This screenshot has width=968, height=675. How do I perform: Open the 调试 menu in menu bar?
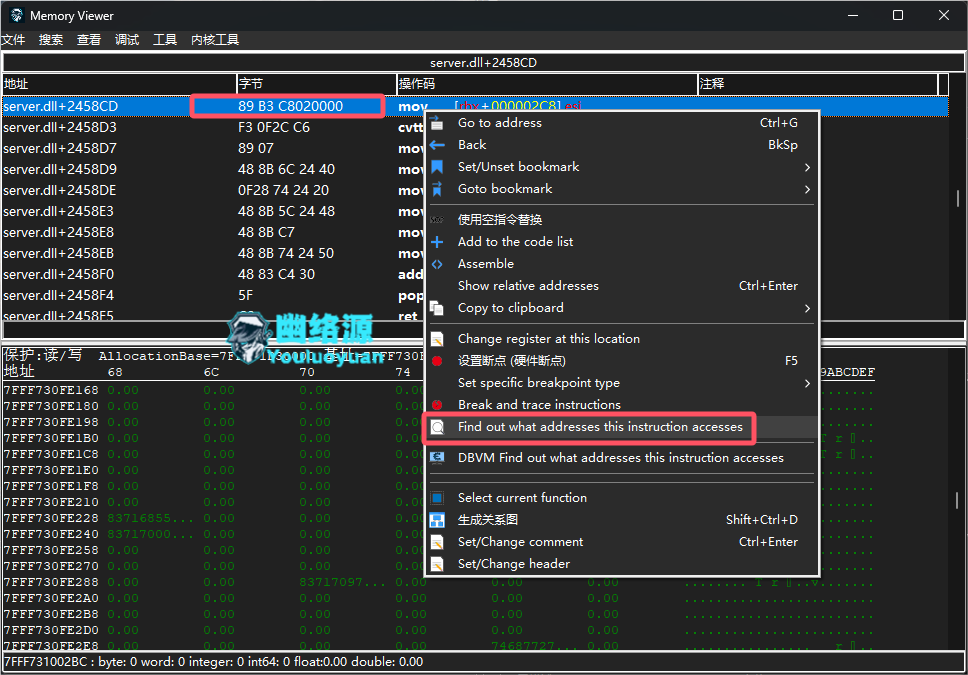click(127, 40)
